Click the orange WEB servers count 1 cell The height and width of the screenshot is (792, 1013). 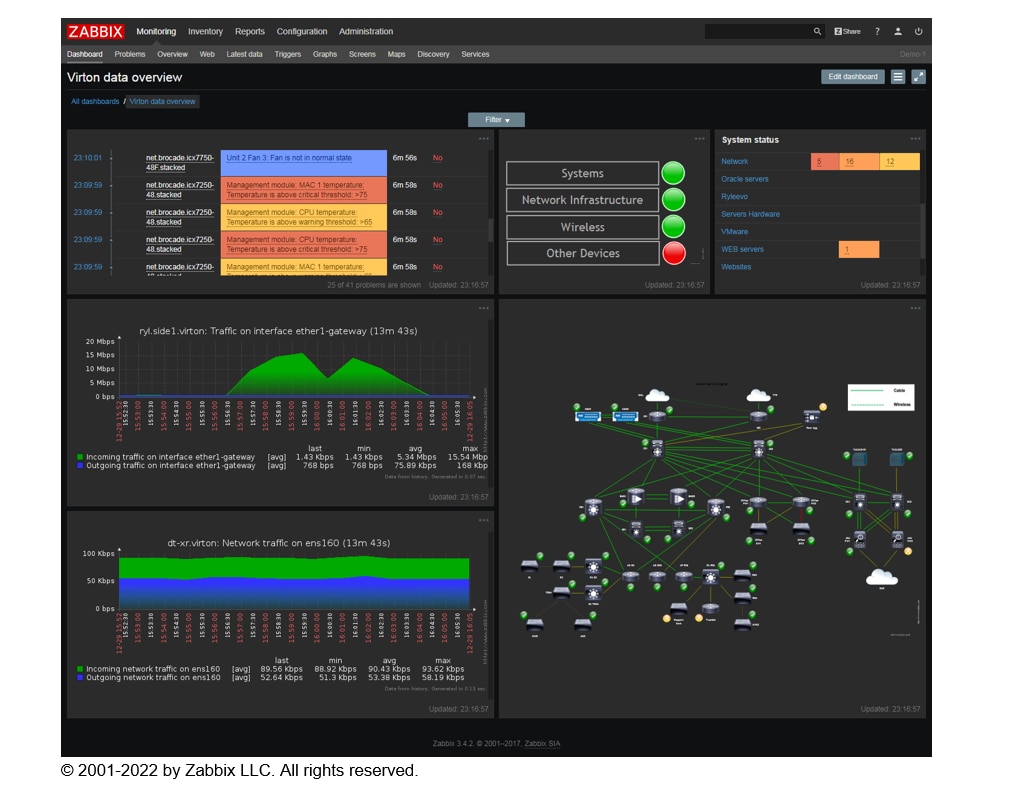(x=859, y=249)
